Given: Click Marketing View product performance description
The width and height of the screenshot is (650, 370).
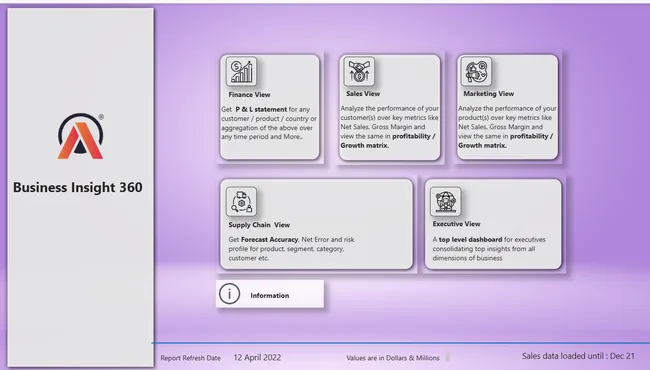Looking at the screenshot, I should click(x=507, y=127).
